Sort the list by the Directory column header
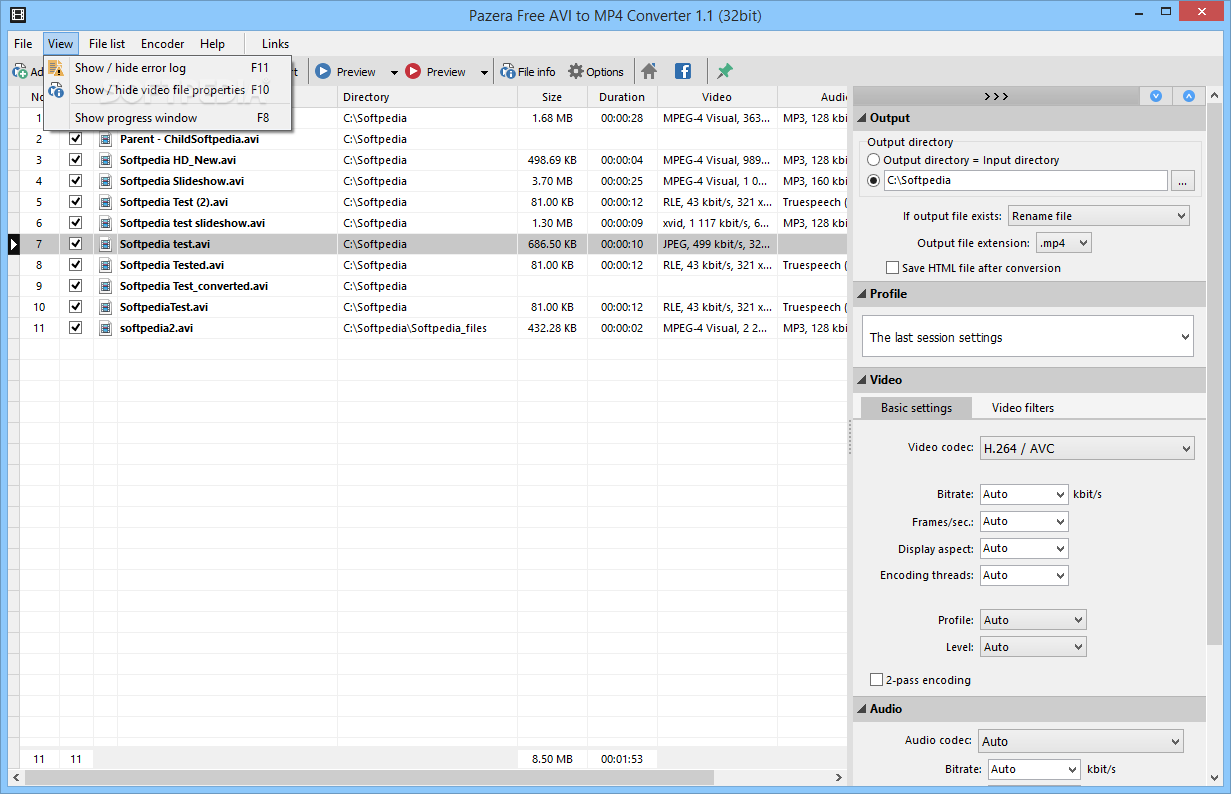Viewport: 1231px width, 794px height. (427, 97)
